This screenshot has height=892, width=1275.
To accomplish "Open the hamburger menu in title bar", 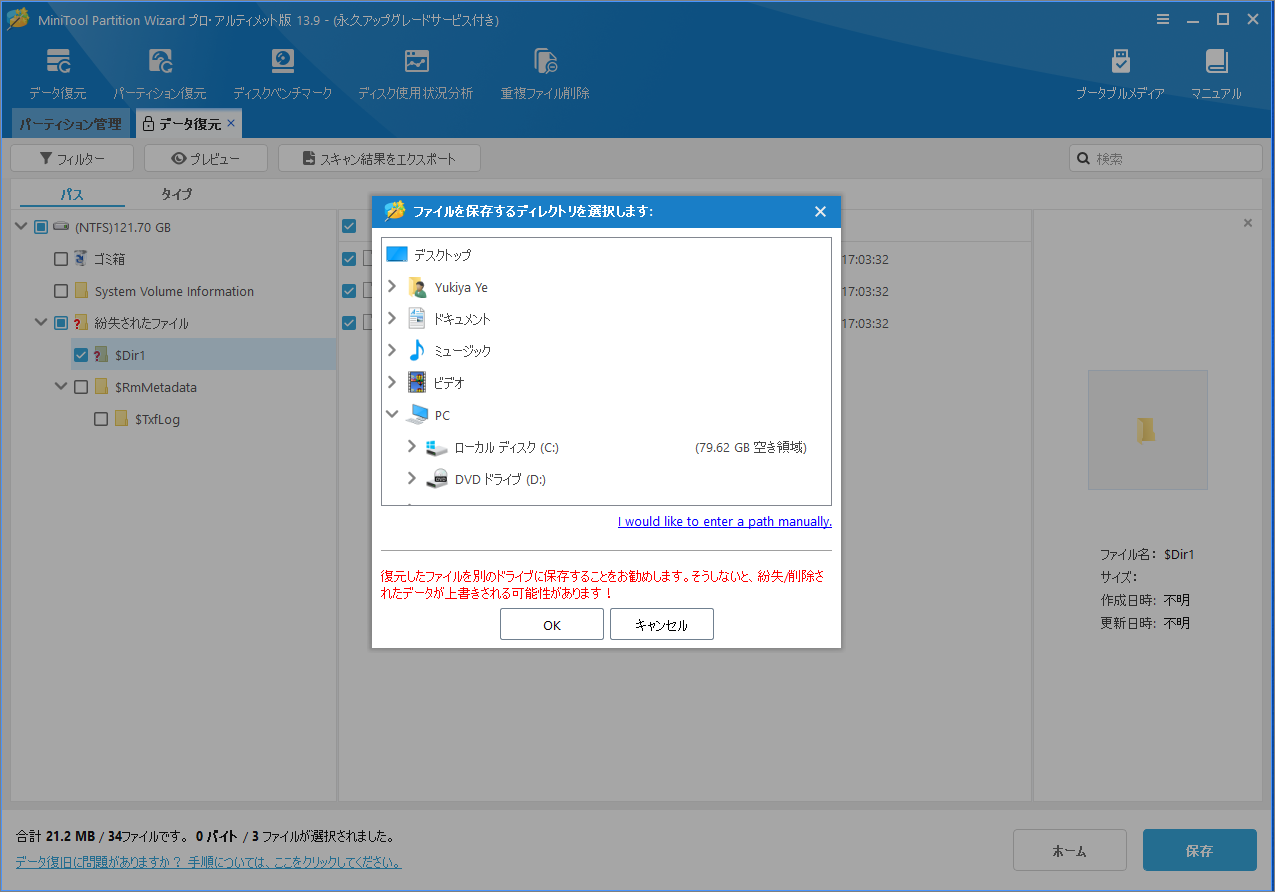I will (x=1163, y=19).
